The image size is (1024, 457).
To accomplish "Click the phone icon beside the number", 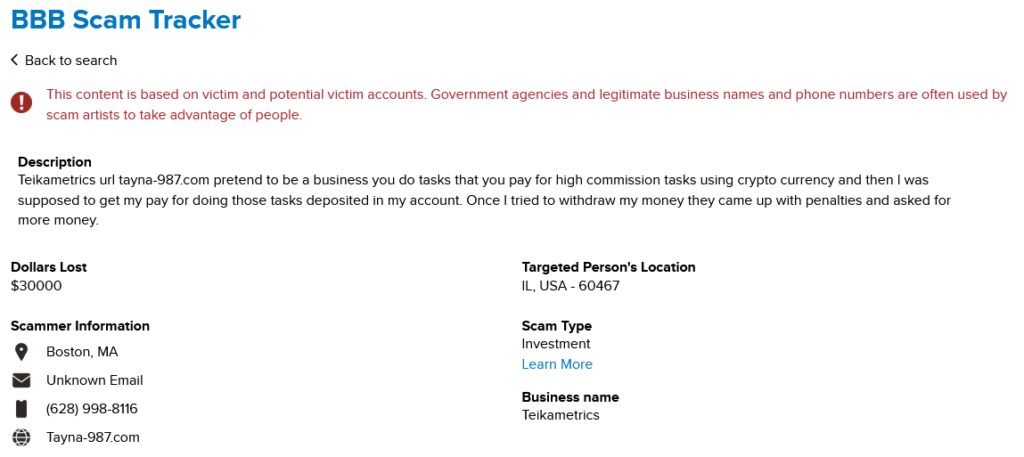I will (x=21, y=408).
